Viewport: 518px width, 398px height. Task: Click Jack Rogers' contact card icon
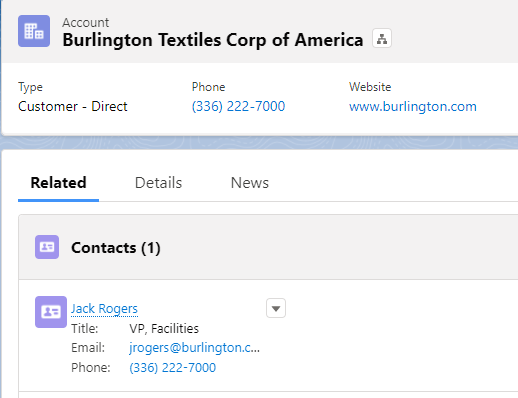point(51,312)
